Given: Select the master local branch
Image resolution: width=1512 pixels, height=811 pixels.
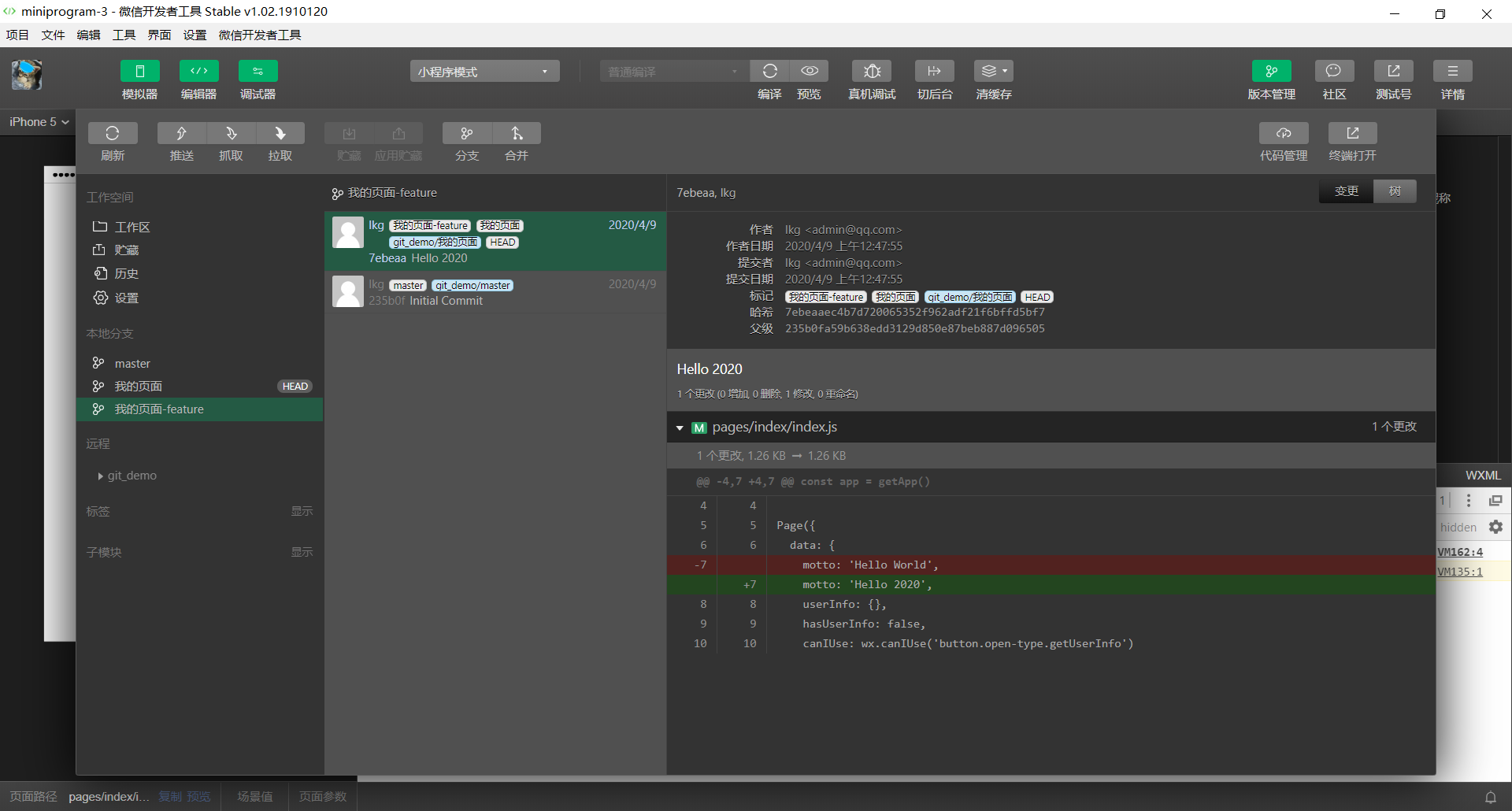Looking at the screenshot, I should click(200, 363).
